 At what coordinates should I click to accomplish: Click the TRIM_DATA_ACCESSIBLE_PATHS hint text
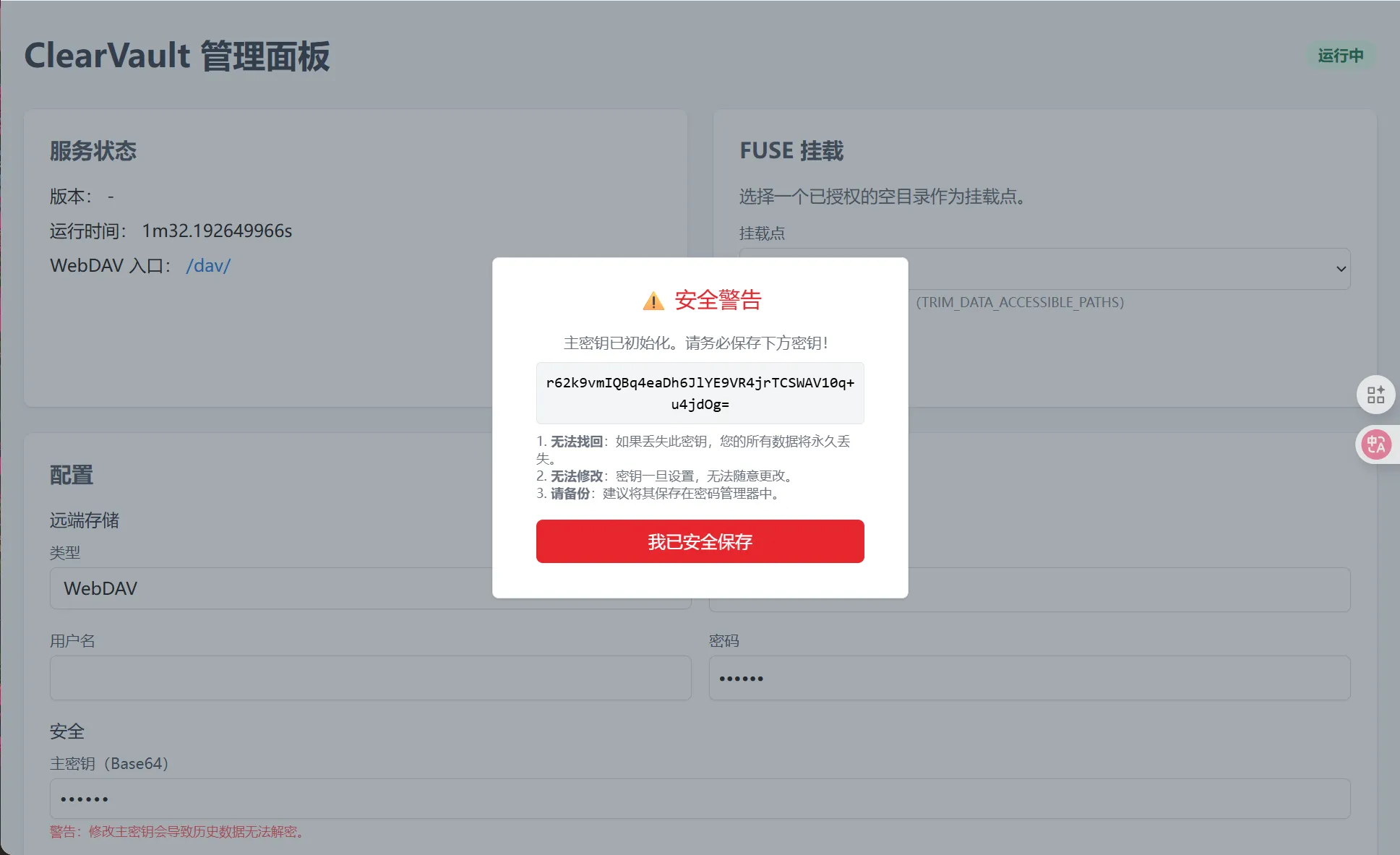click(x=1020, y=302)
